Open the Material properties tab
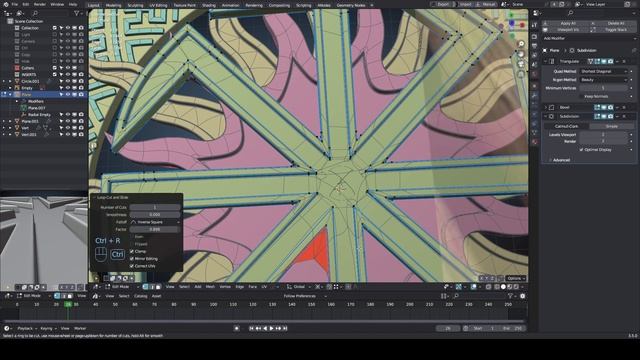 [535, 142]
